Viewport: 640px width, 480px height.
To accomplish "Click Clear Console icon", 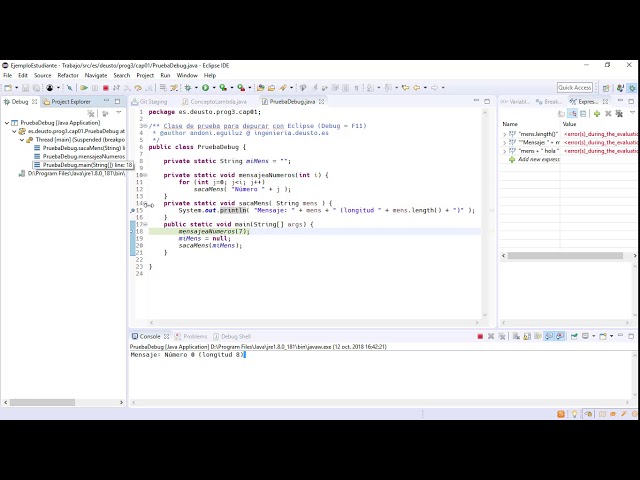I will click(516, 336).
